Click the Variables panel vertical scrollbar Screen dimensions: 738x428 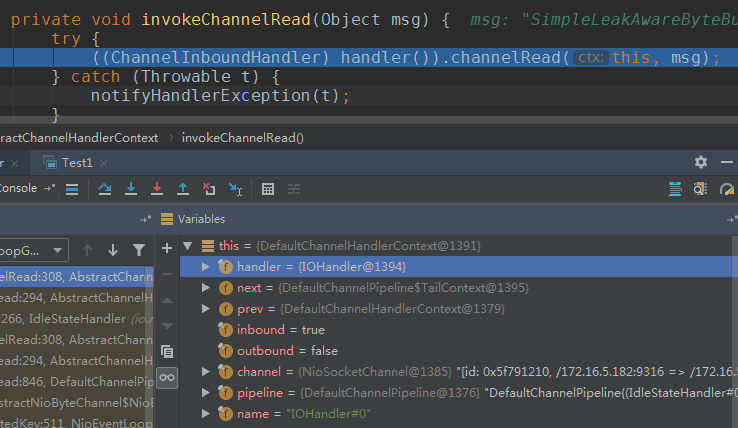(x=735, y=331)
